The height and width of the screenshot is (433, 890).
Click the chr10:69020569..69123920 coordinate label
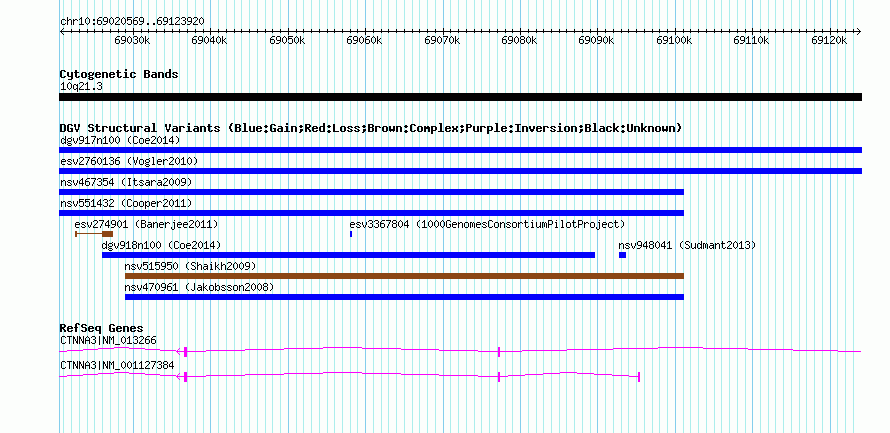[132, 21]
